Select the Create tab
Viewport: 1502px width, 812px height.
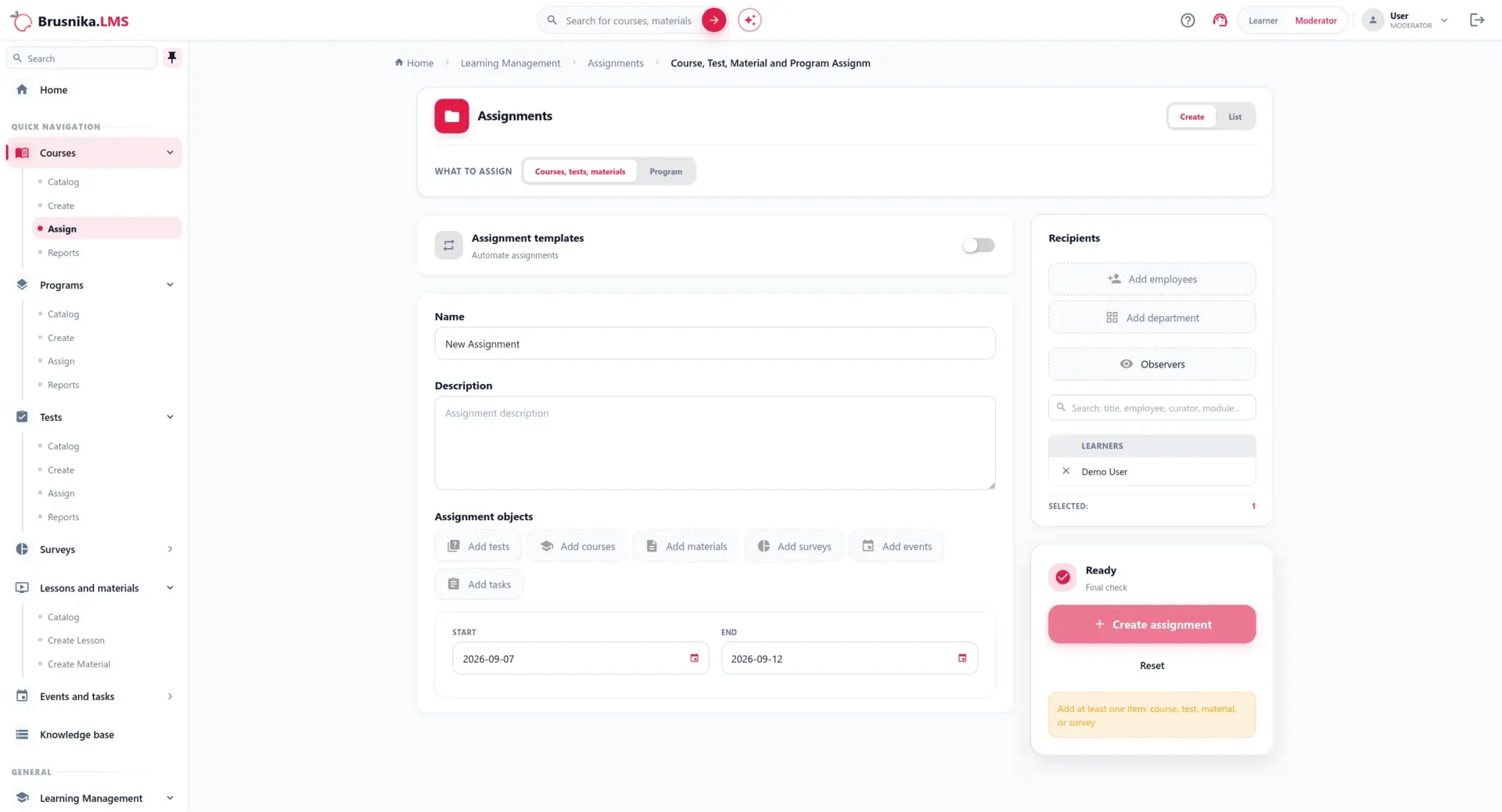pyautogui.click(x=1191, y=117)
